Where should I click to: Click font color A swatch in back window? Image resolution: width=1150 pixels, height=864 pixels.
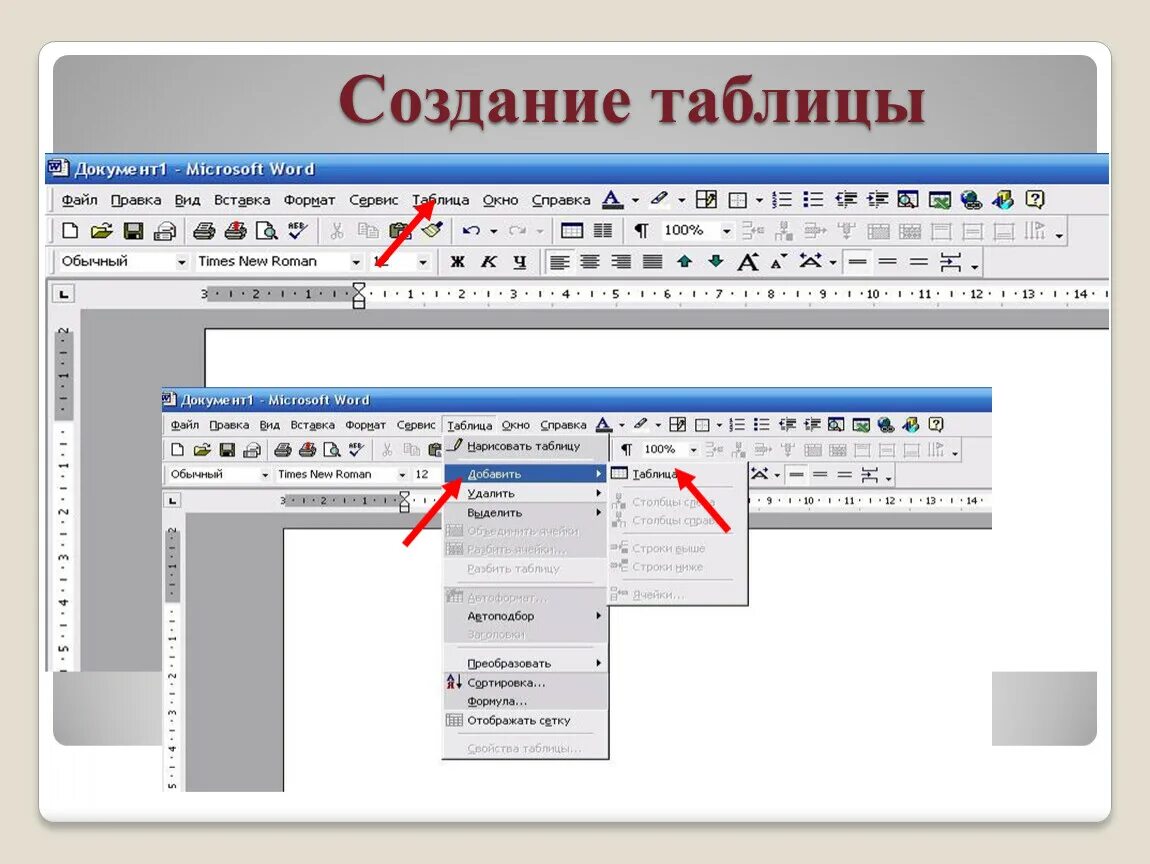[613, 199]
